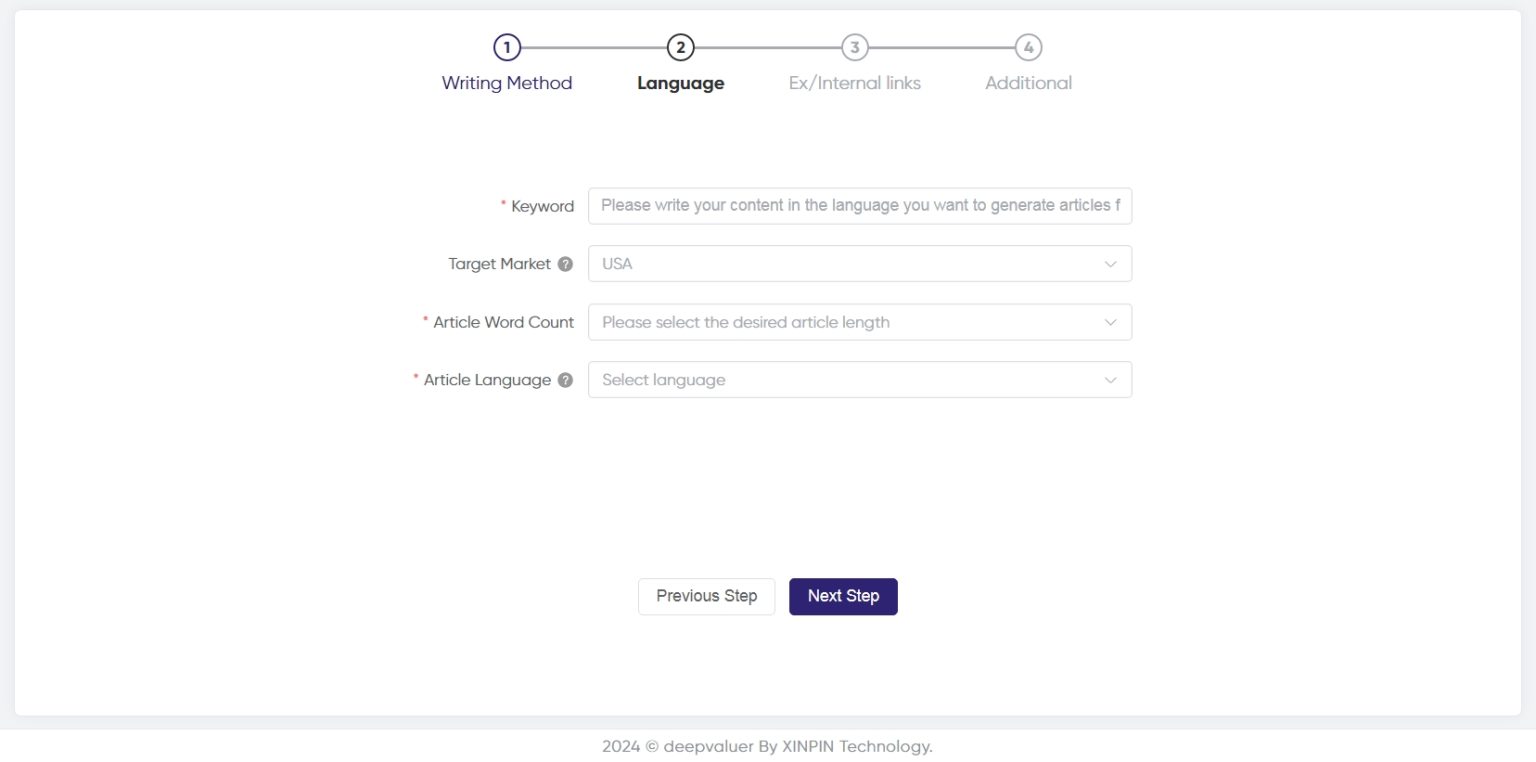
Task: Select the Language step label
Action: (x=680, y=84)
